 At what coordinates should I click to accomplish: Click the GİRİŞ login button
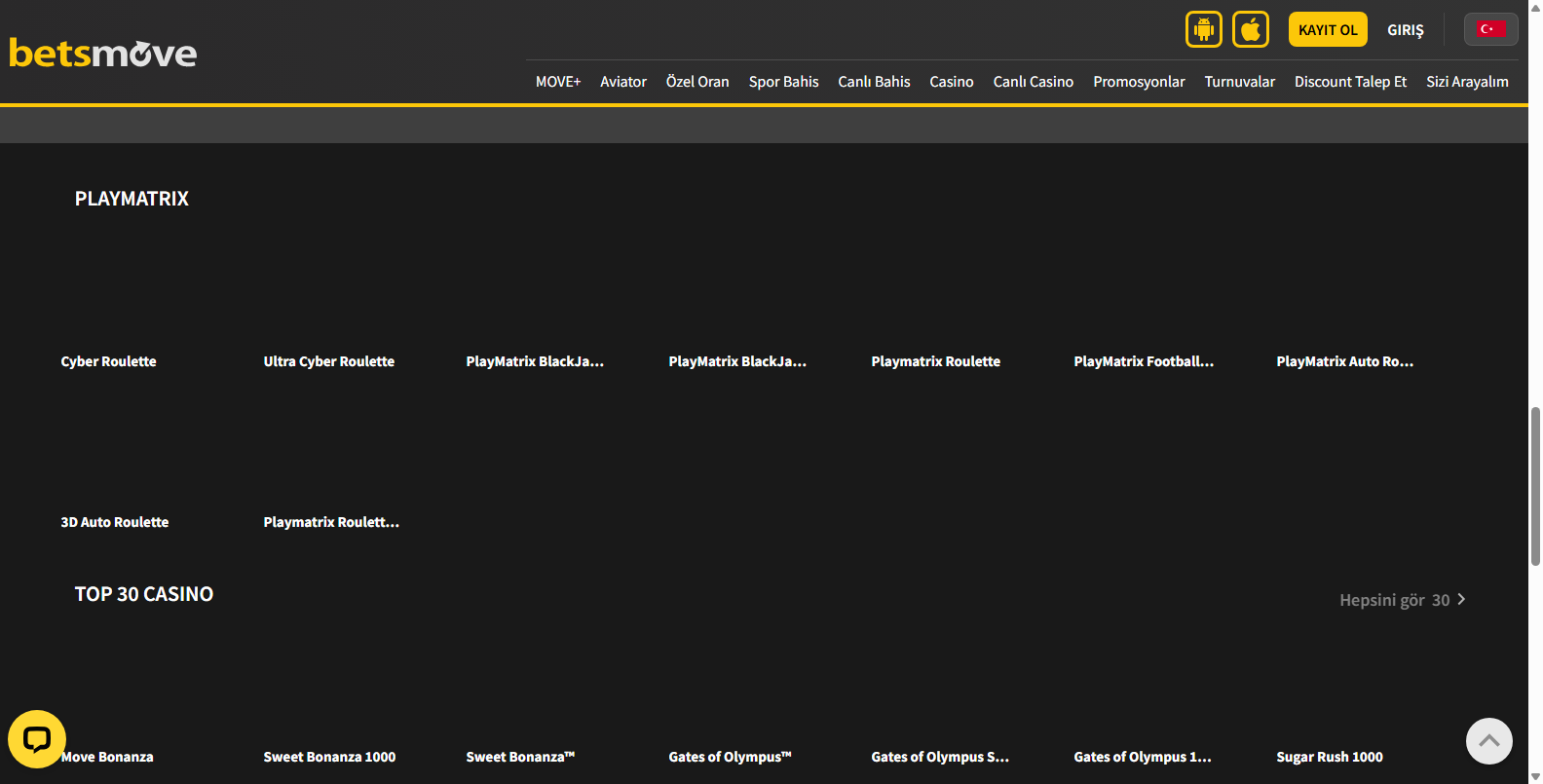coord(1406,30)
